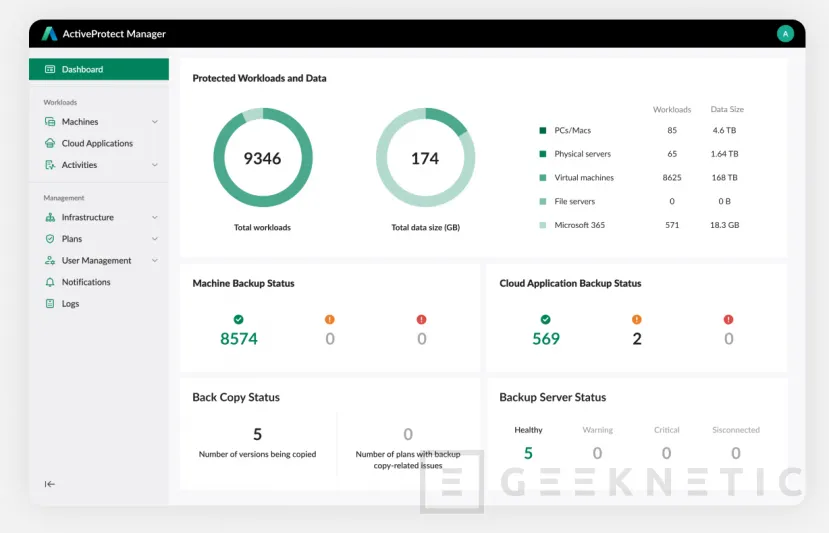Click the 8574 successful machine backups count
Screen dimensions: 829x533
click(239, 339)
